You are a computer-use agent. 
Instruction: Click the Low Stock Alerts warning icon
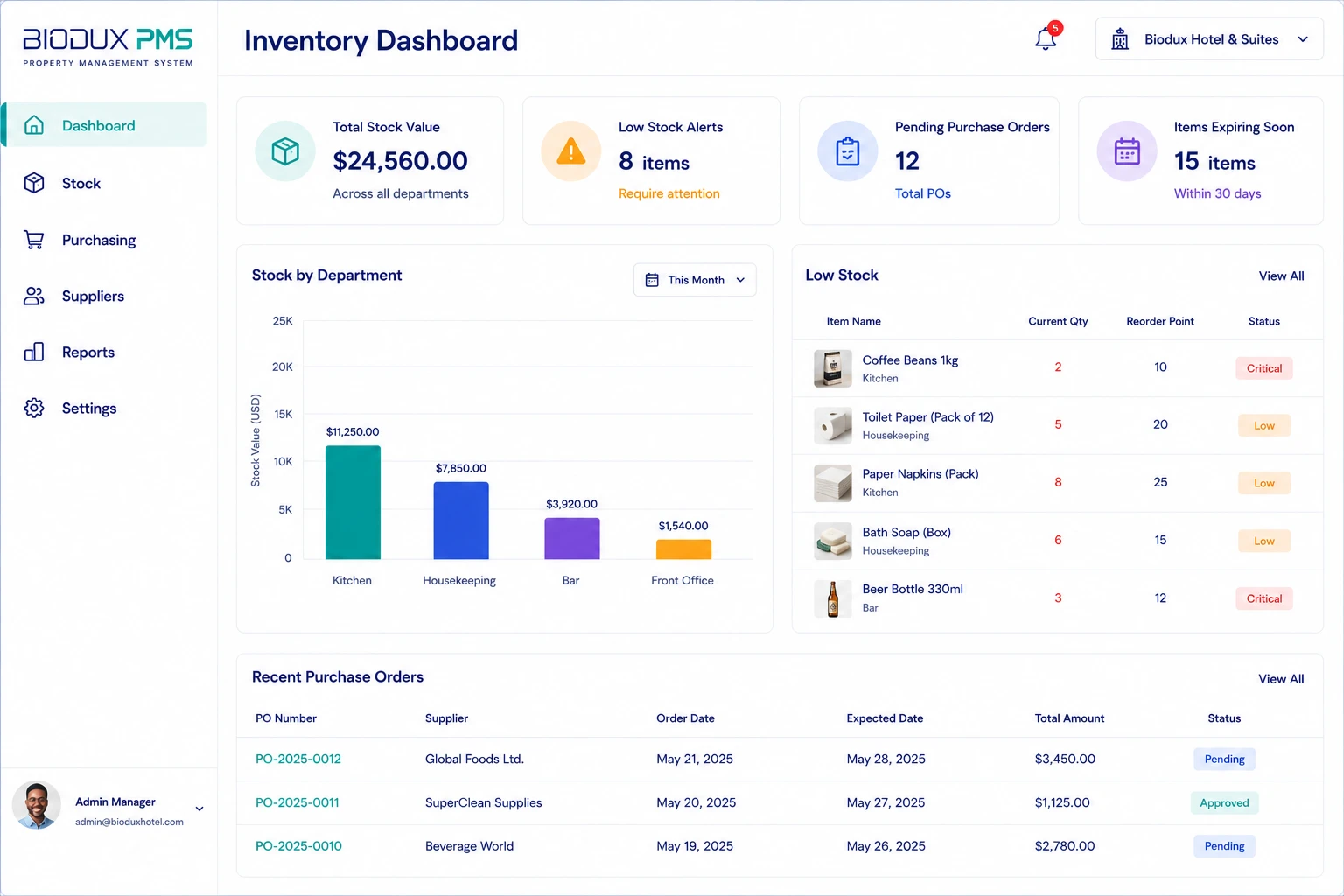pyautogui.click(x=571, y=151)
